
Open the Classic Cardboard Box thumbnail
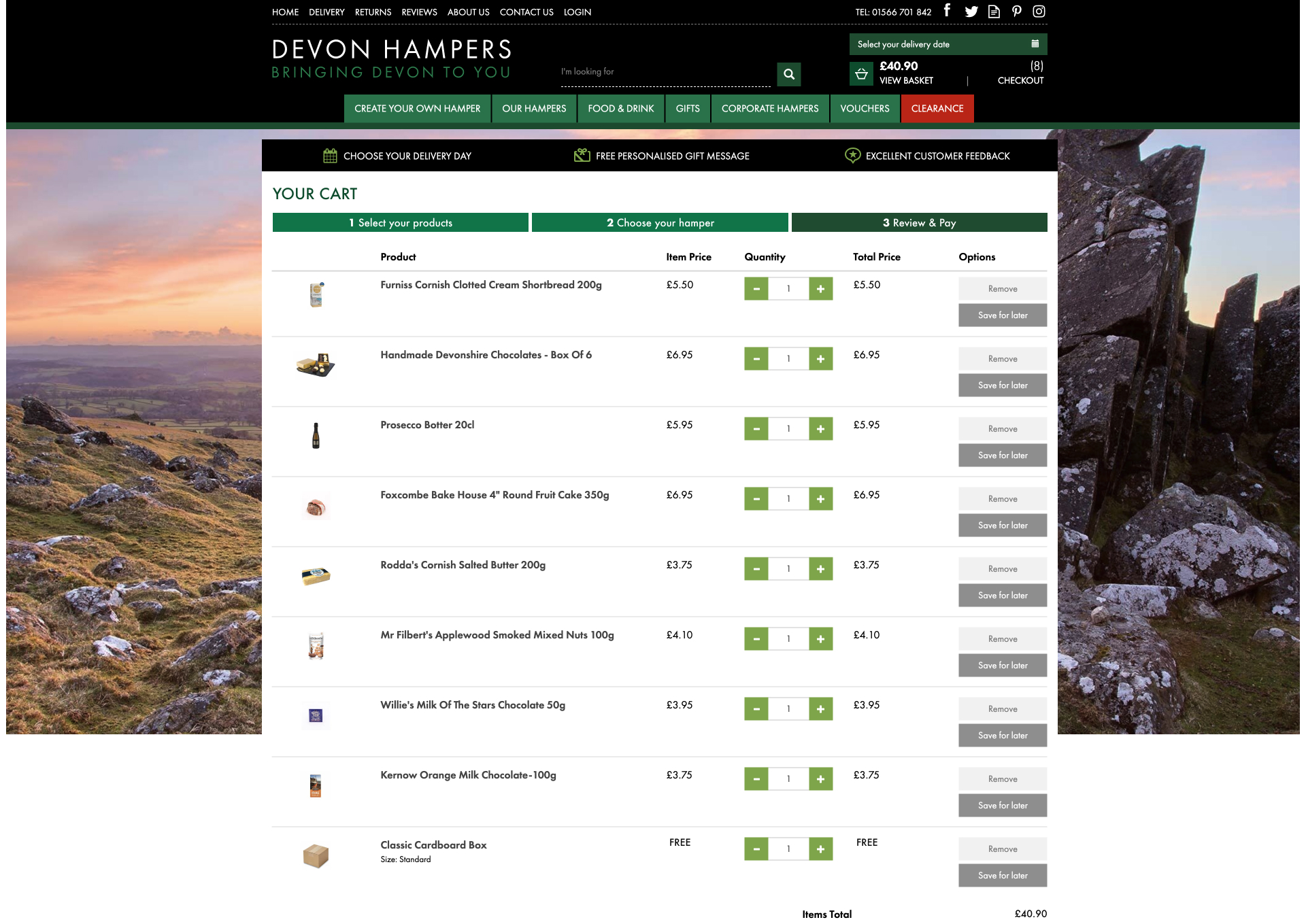pos(316,856)
